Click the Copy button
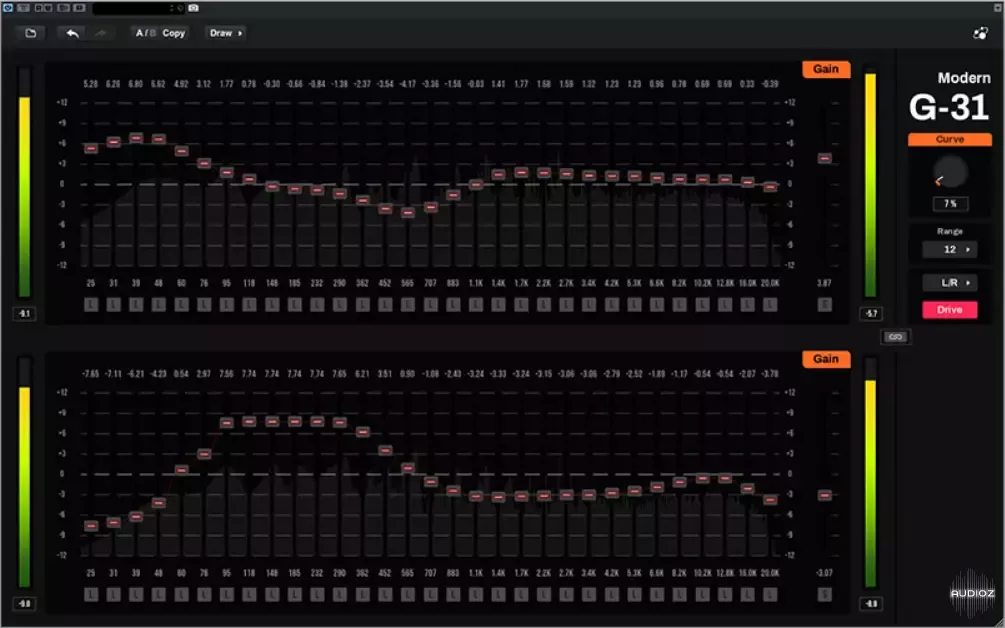The image size is (1005, 628). point(174,33)
